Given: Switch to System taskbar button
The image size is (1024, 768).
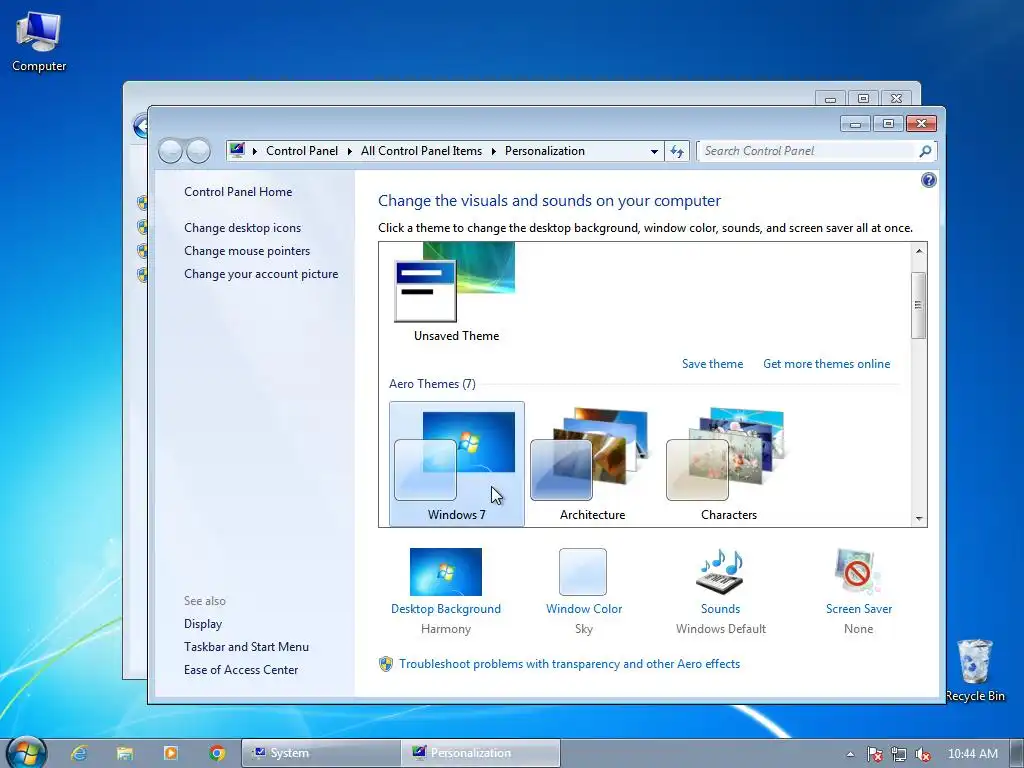Looking at the screenshot, I should (321, 753).
